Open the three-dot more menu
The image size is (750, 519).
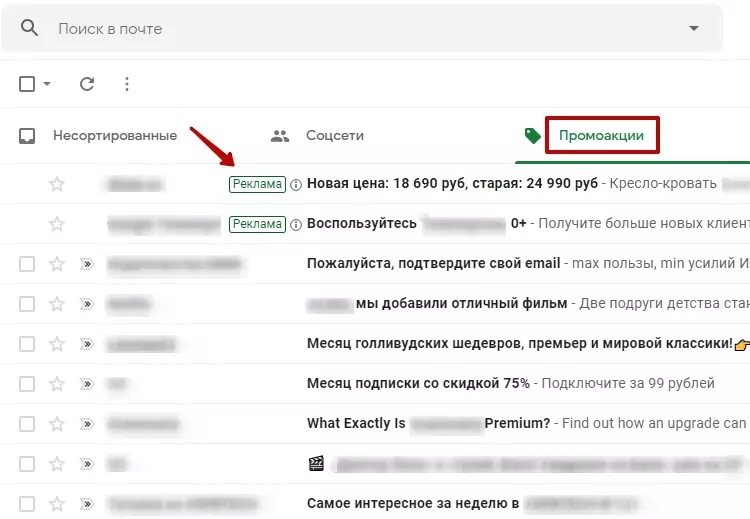tap(127, 84)
